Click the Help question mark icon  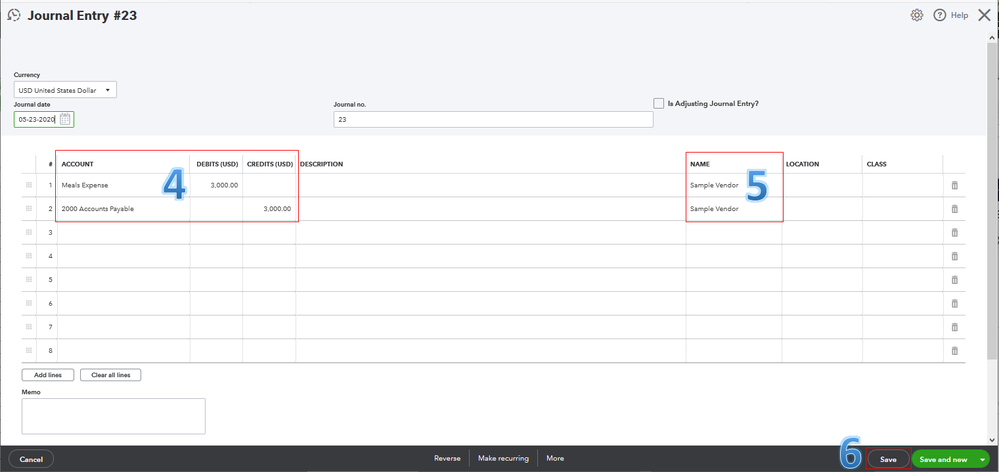coord(939,15)
